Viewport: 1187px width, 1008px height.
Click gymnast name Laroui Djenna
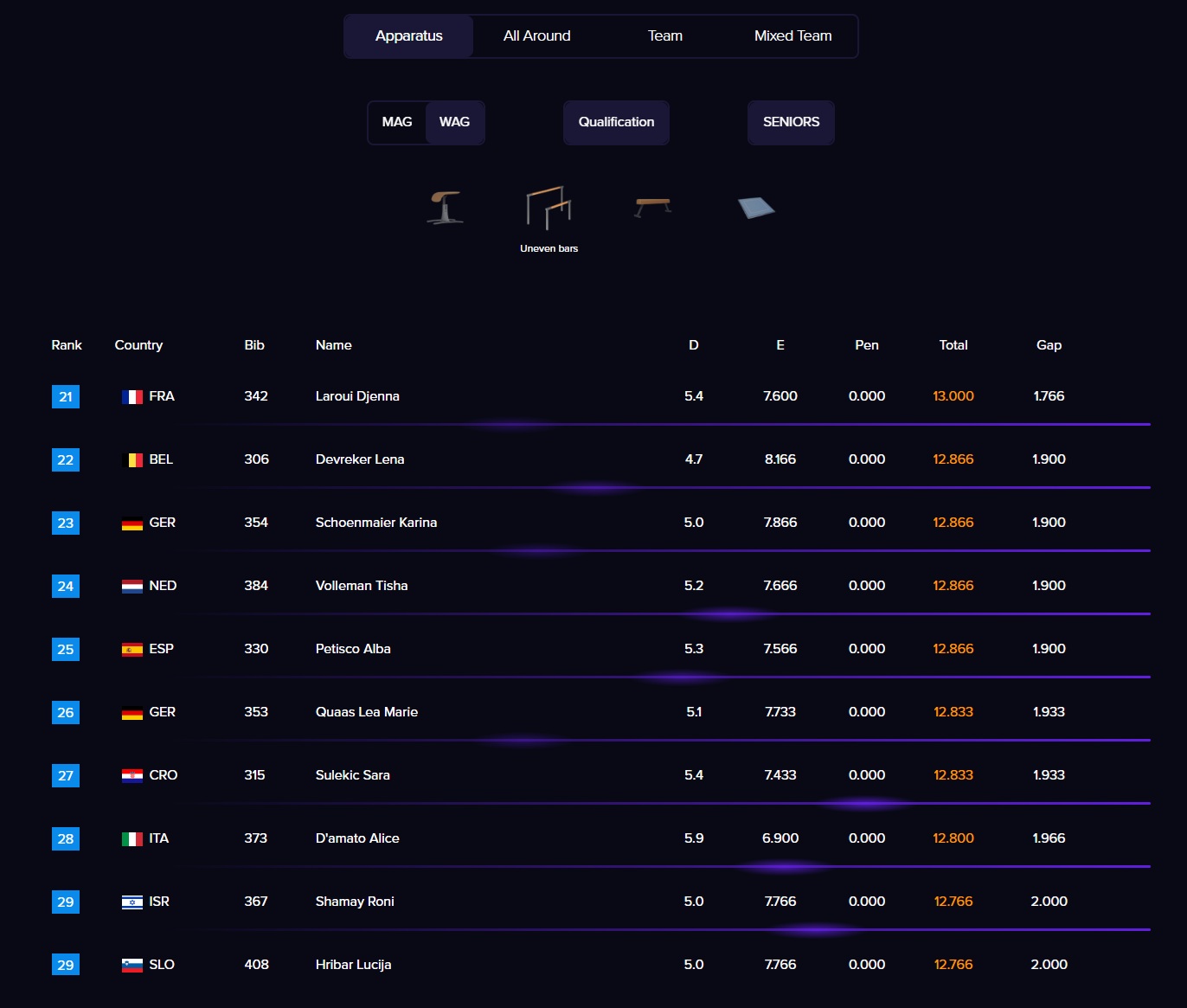click(x=357, y=396)
